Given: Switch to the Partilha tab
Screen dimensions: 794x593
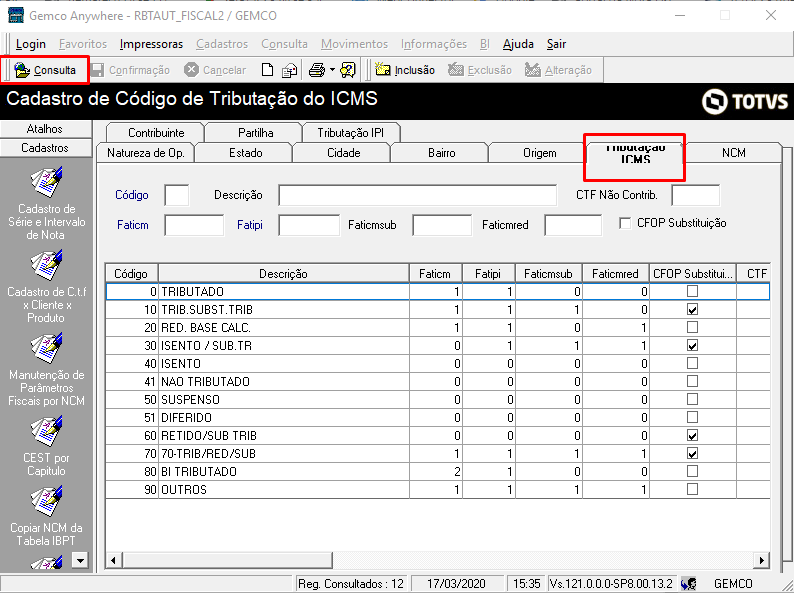Looking at the screenshot, I should pyautogui.click(x=255, y=133).
